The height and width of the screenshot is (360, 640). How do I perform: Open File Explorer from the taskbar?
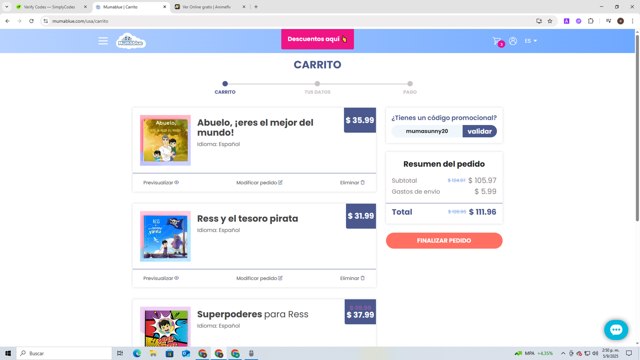point(153,353)
